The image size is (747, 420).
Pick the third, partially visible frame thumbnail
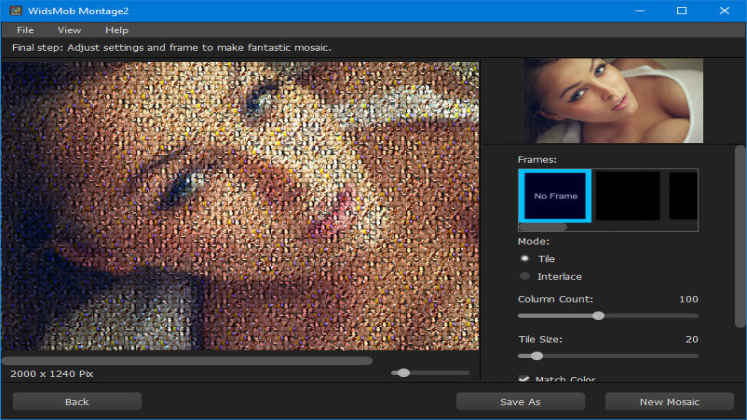(683, 195)
